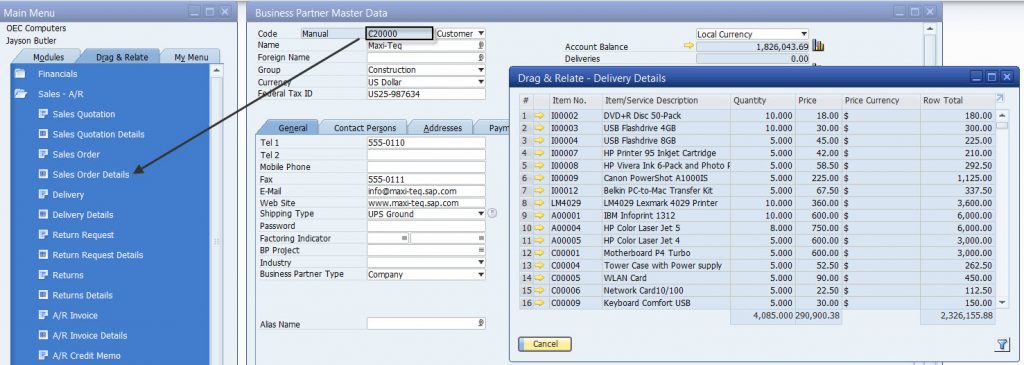Click the translate icon in Name field
The height and width of the screenshot is (365, 1024).
(481, 46)
